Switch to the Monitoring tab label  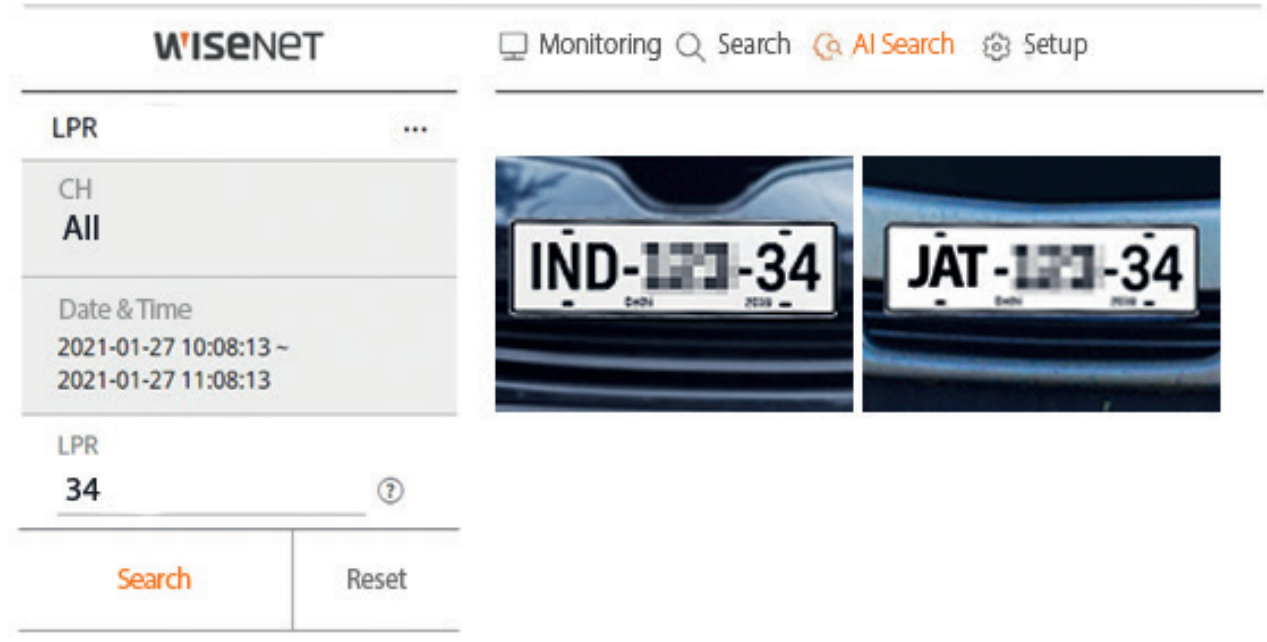click(x=599, y=45)
